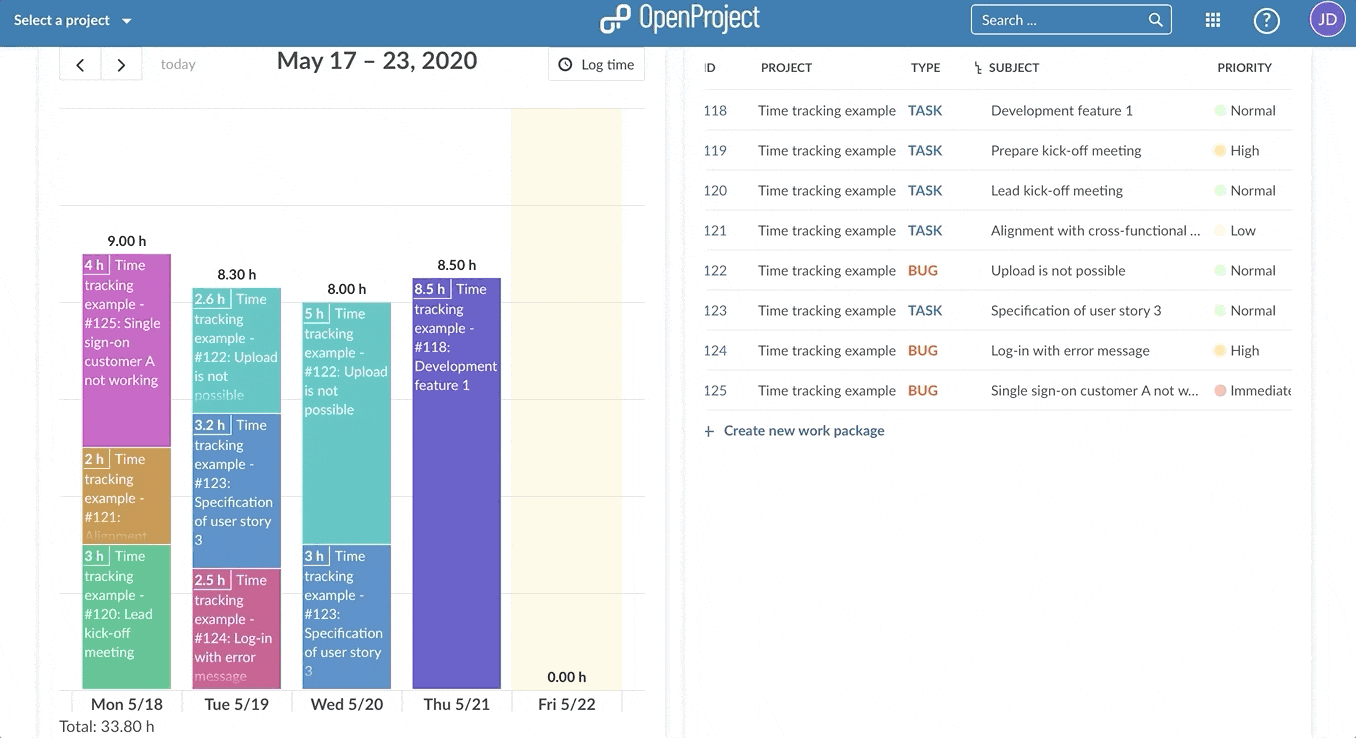1356x738 pixels.
Task: Click the OpenProject logo
Action: click(x=680, y=19)
